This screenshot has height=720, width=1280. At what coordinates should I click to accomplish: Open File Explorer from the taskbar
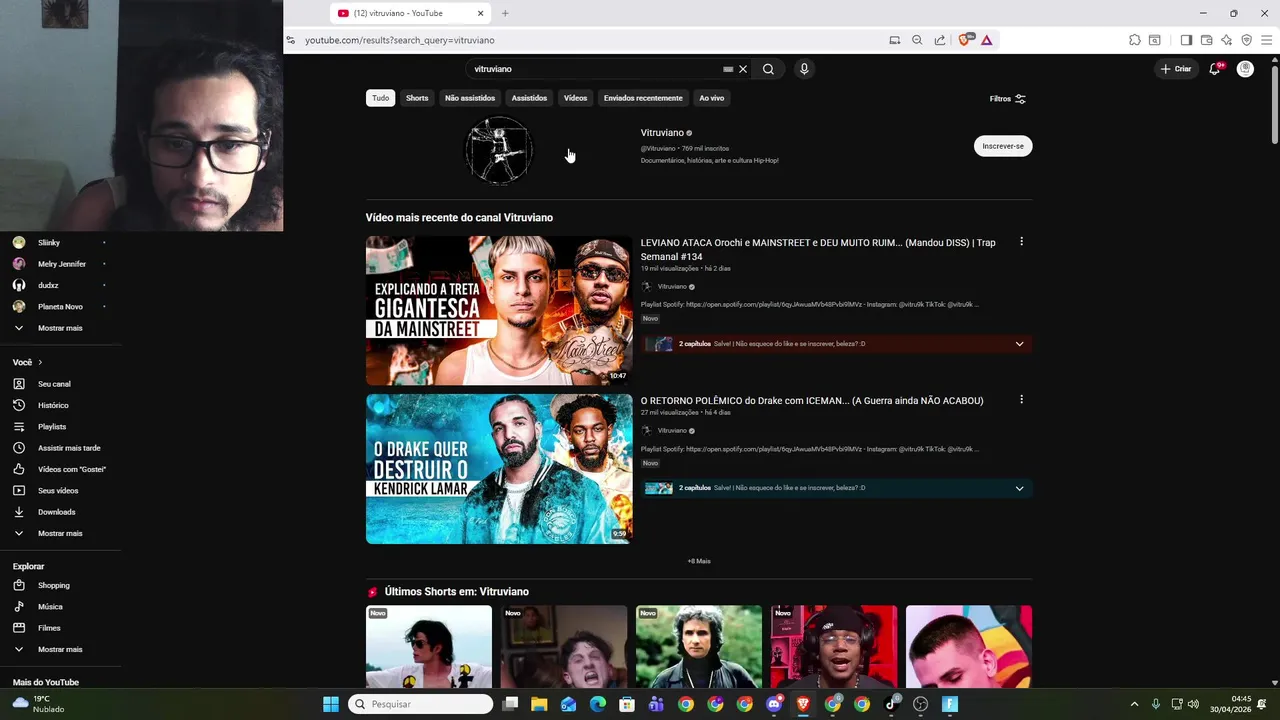(x=539, y=704)
